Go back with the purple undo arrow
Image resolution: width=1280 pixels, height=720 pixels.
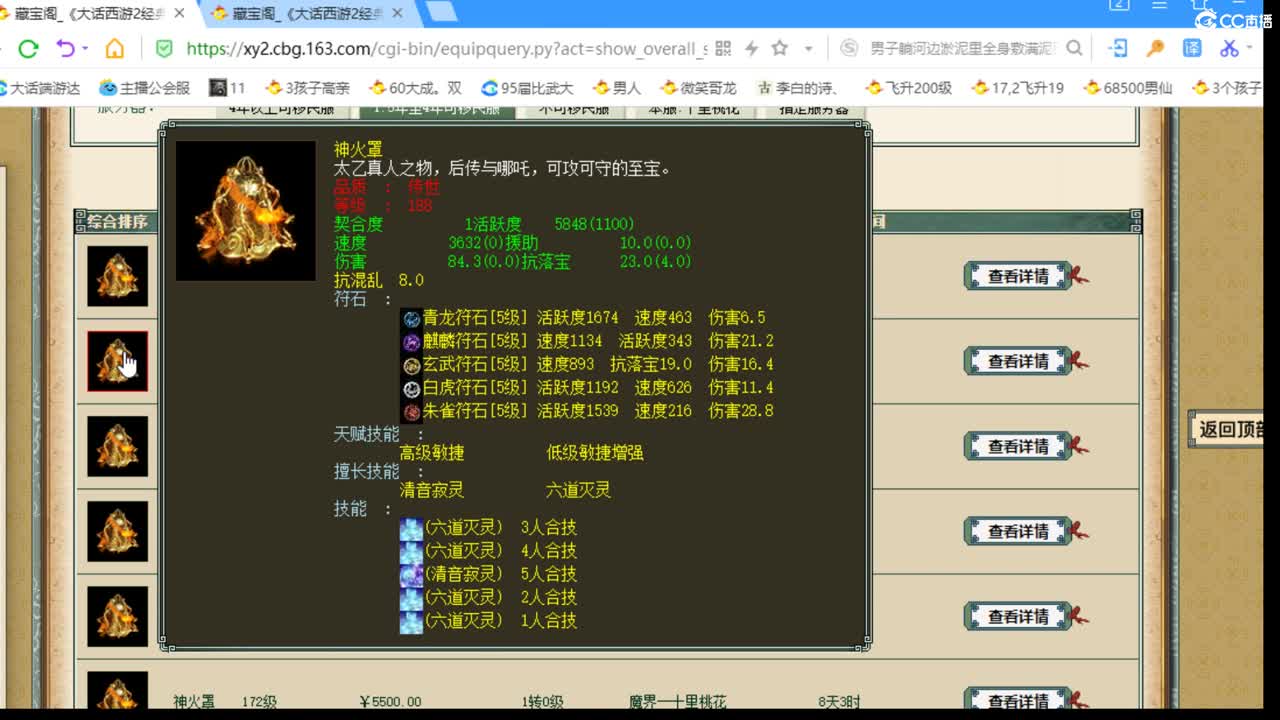66,48
